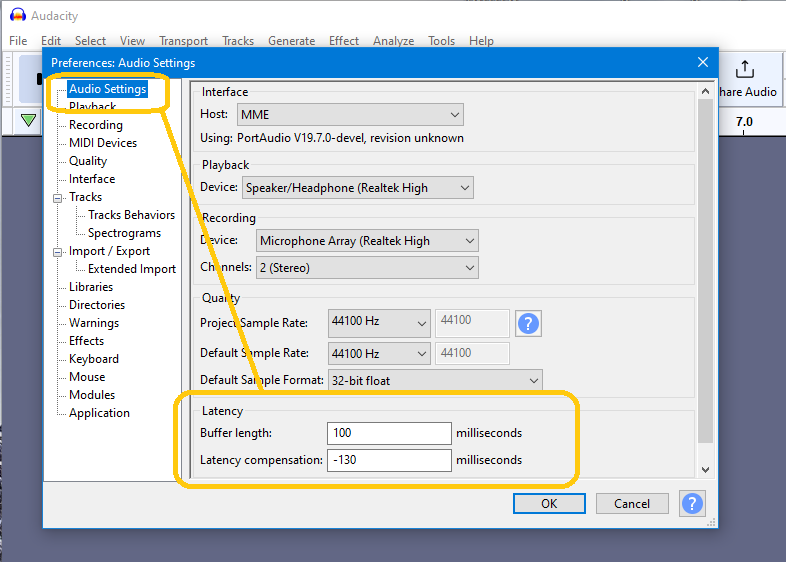Open the File menu
786x562 pixels.
[x=18, y=41]
